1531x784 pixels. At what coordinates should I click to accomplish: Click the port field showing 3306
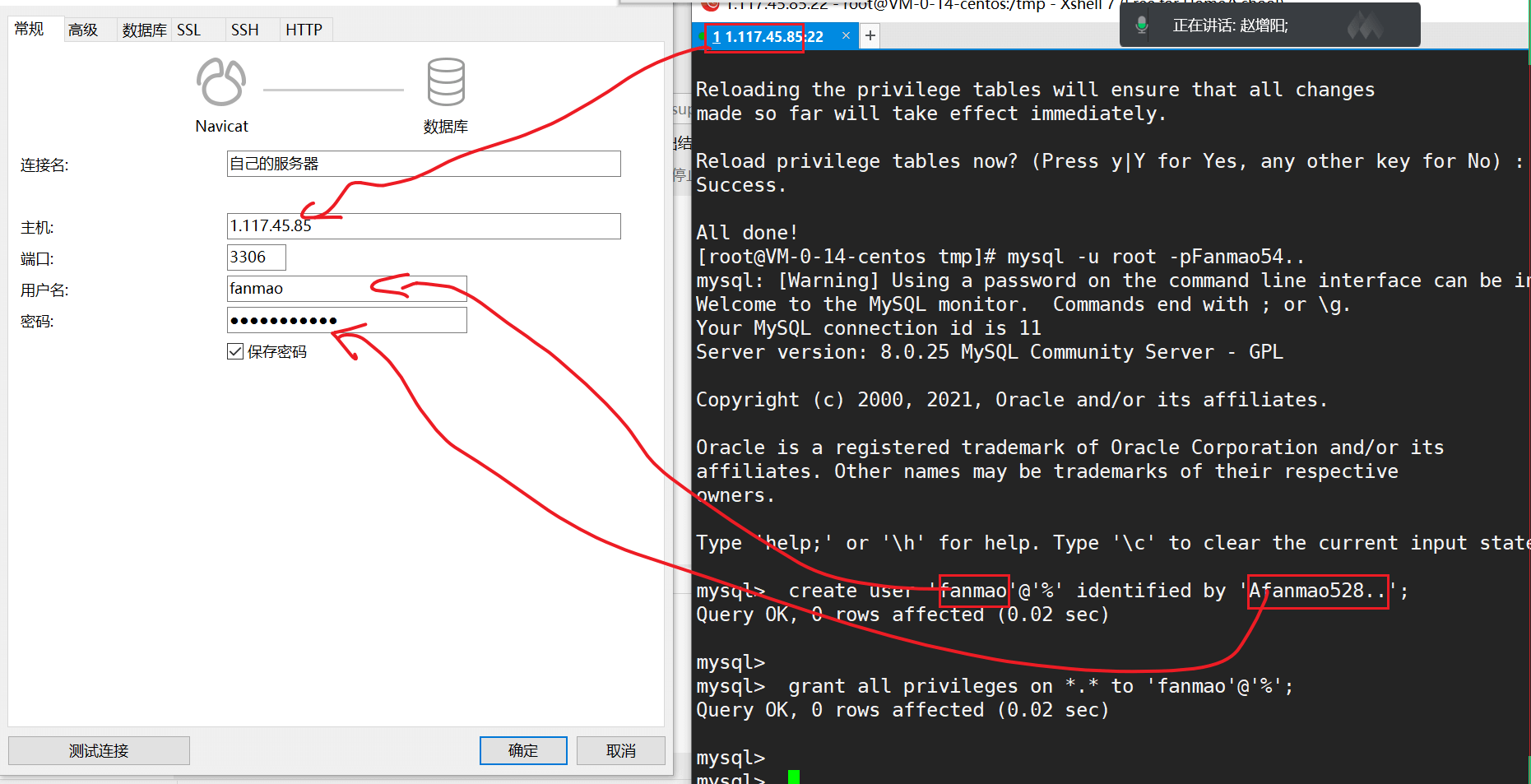tap(257, 257)
